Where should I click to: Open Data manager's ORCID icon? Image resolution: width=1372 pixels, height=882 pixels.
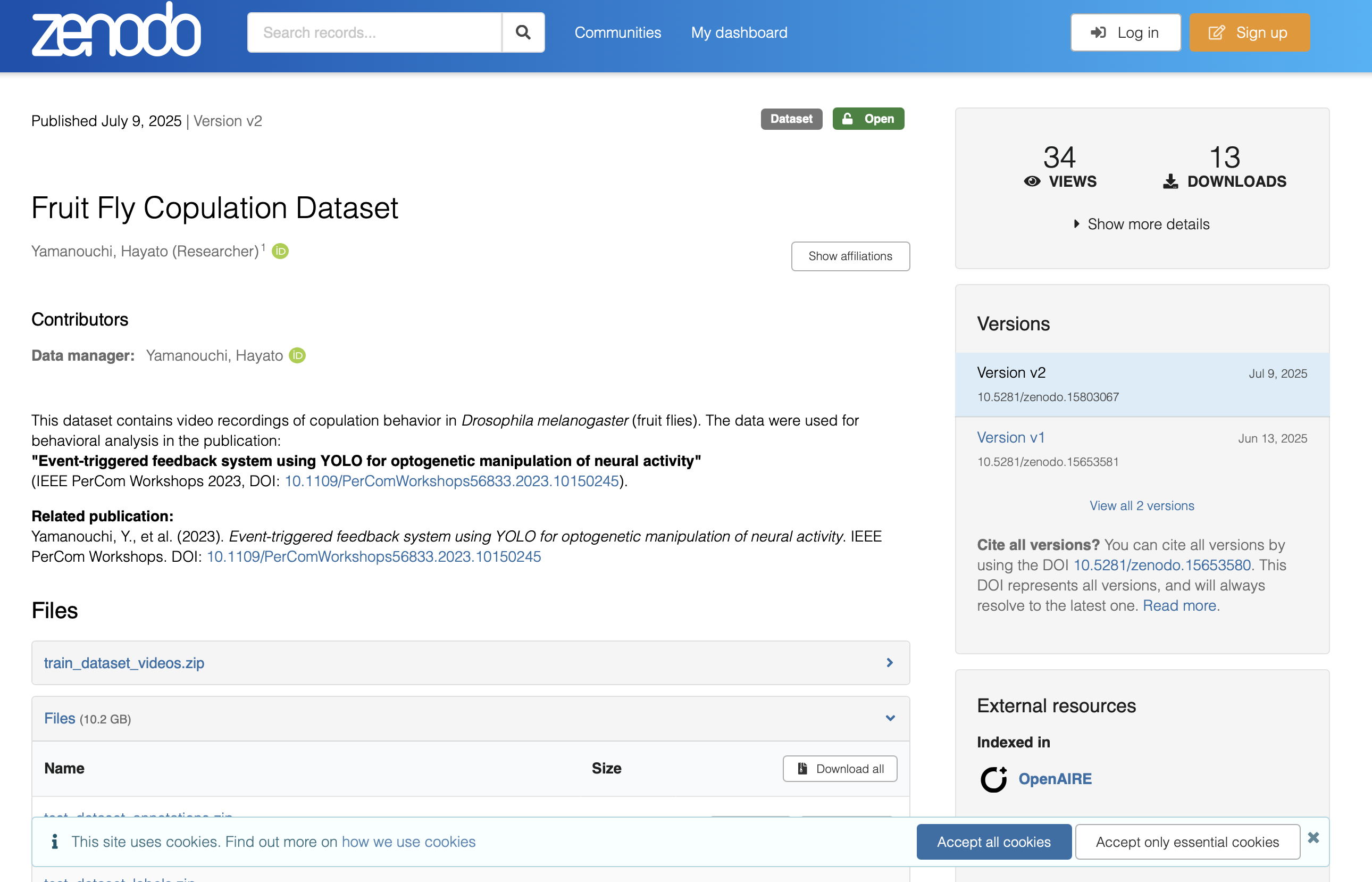tap(297, 356)
